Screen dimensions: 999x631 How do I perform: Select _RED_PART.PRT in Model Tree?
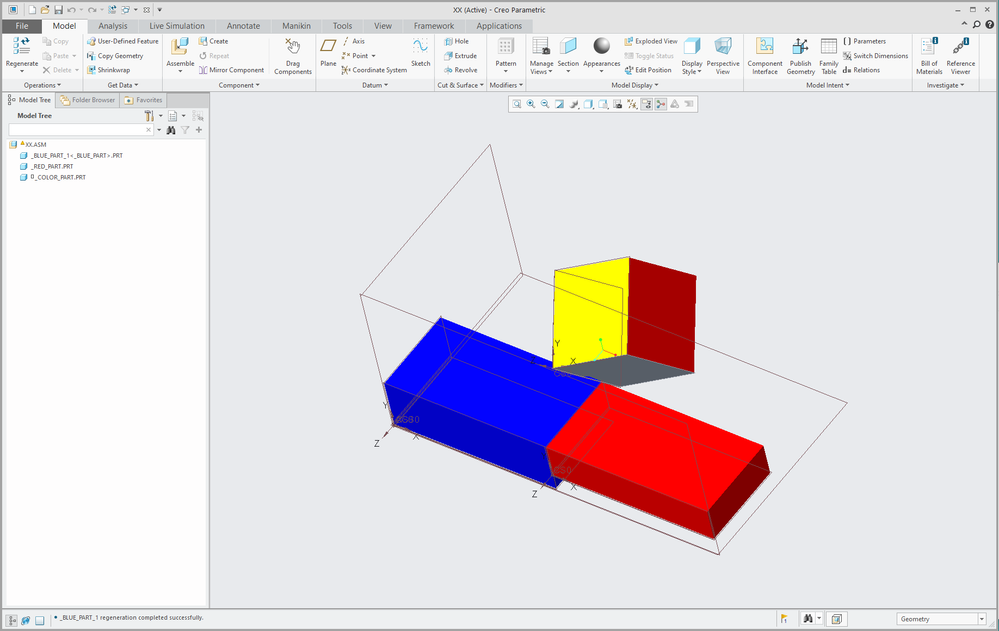(52, 166)
